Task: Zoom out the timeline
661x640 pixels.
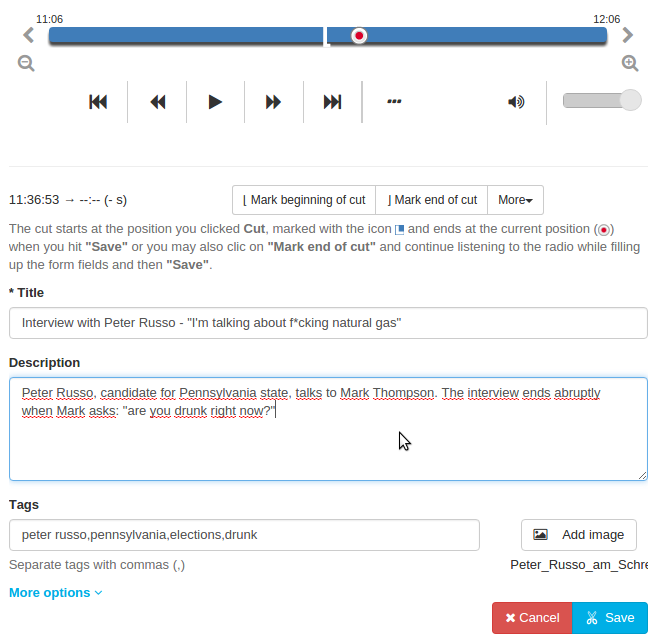Action: tap(26, 63)
